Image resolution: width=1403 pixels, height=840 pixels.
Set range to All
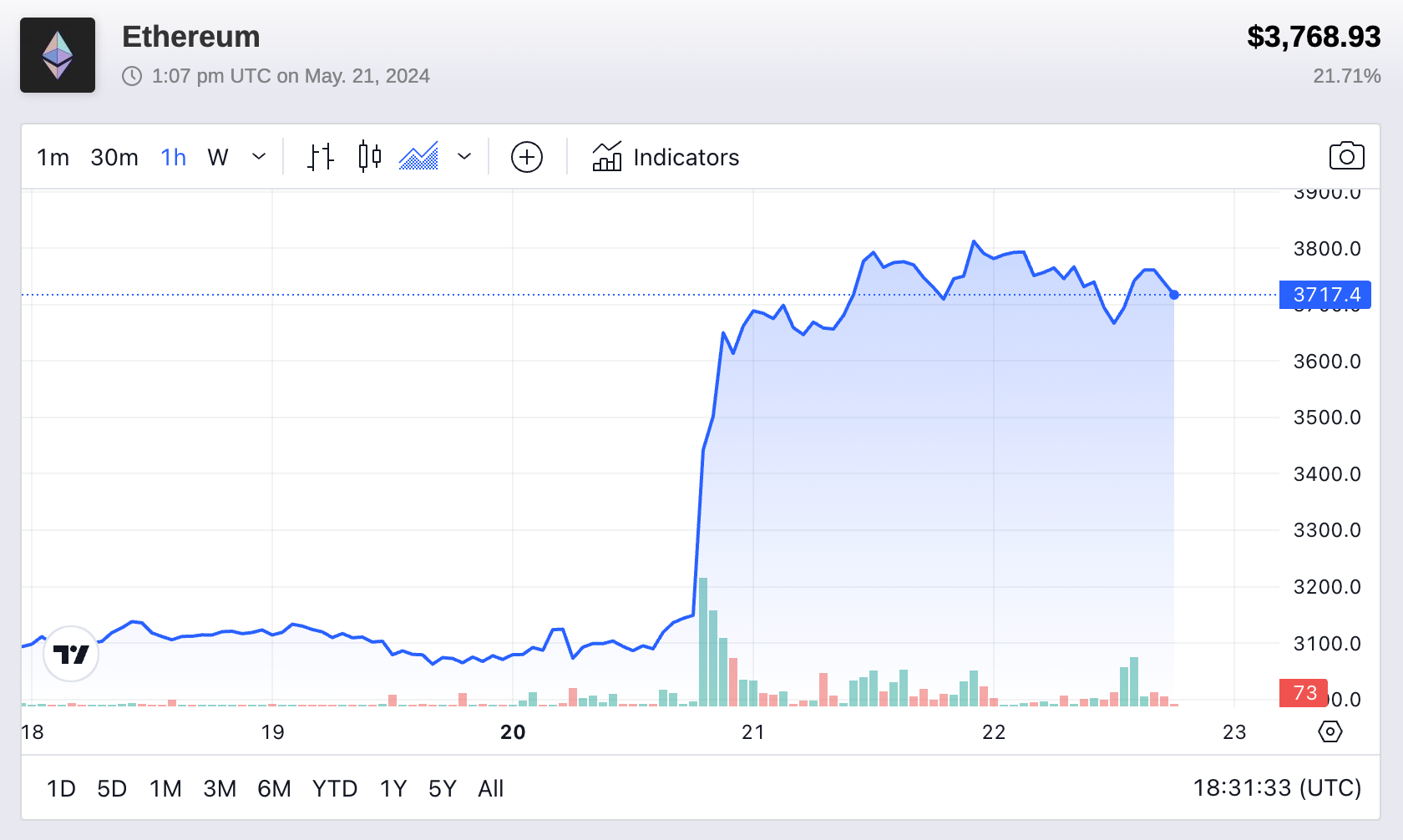point(491,788)
